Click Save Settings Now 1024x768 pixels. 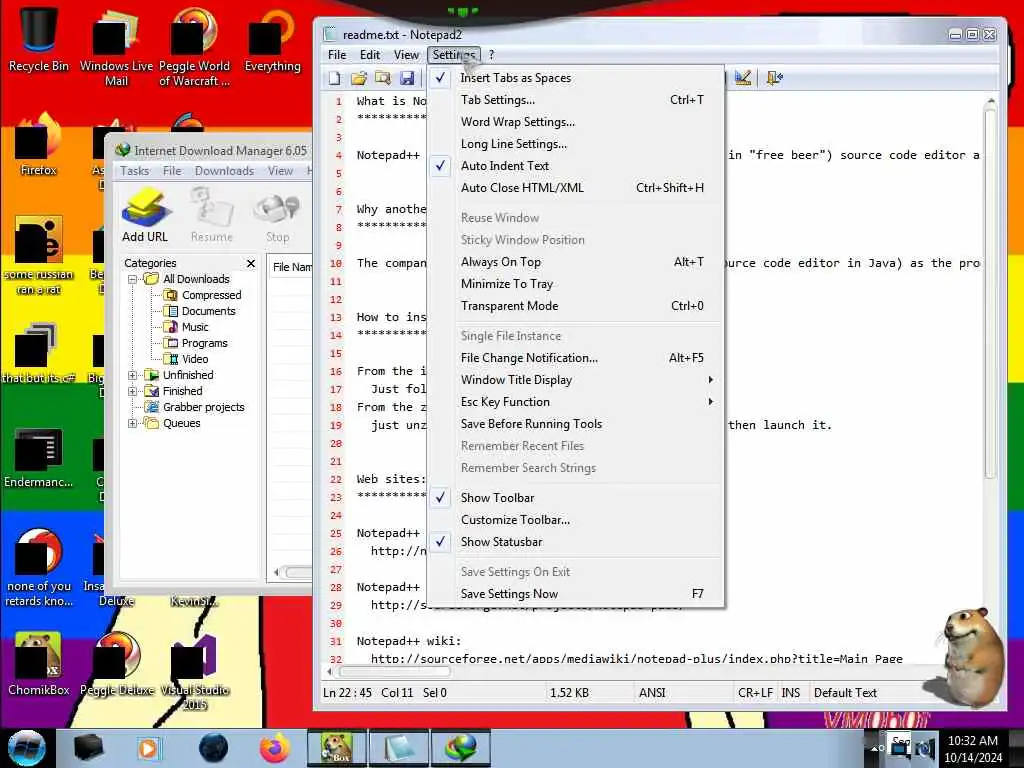[575, 594]
